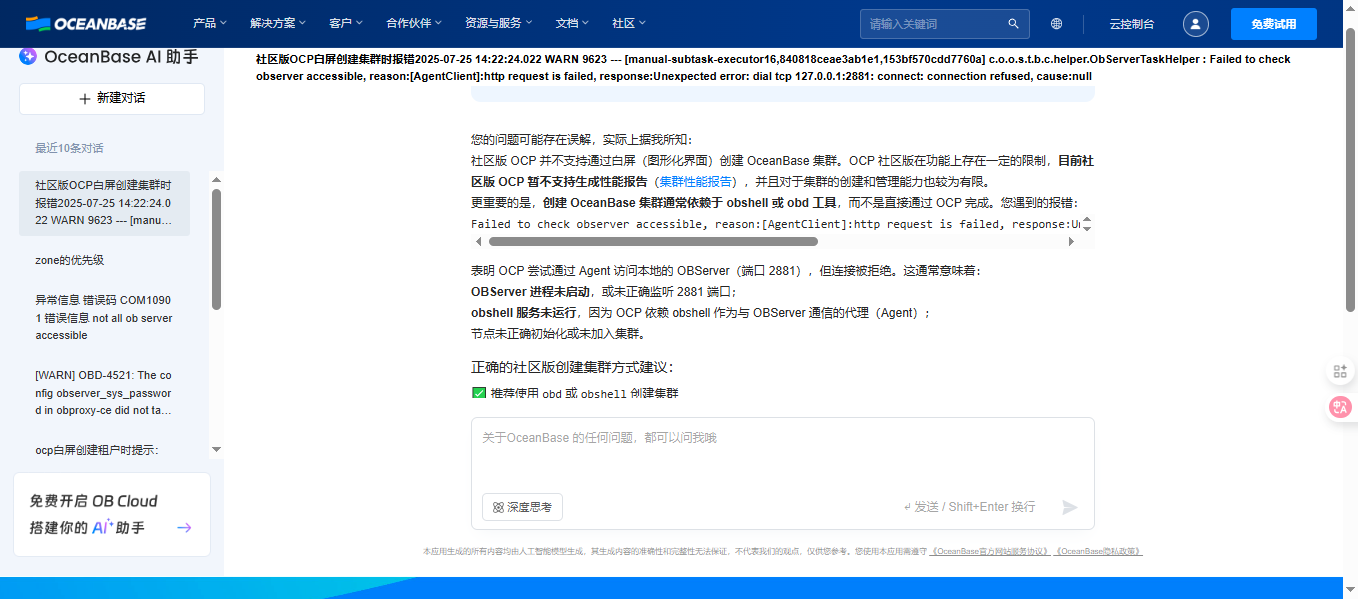The width and height of the screenshot is (1358, 599).
Task: Open the 社区版OCP白屏创建集群时 conversation
Action: 104,203
